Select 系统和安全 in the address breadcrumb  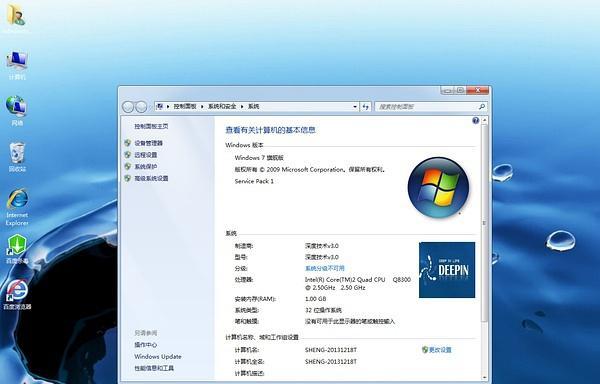[x=222, y=106]
